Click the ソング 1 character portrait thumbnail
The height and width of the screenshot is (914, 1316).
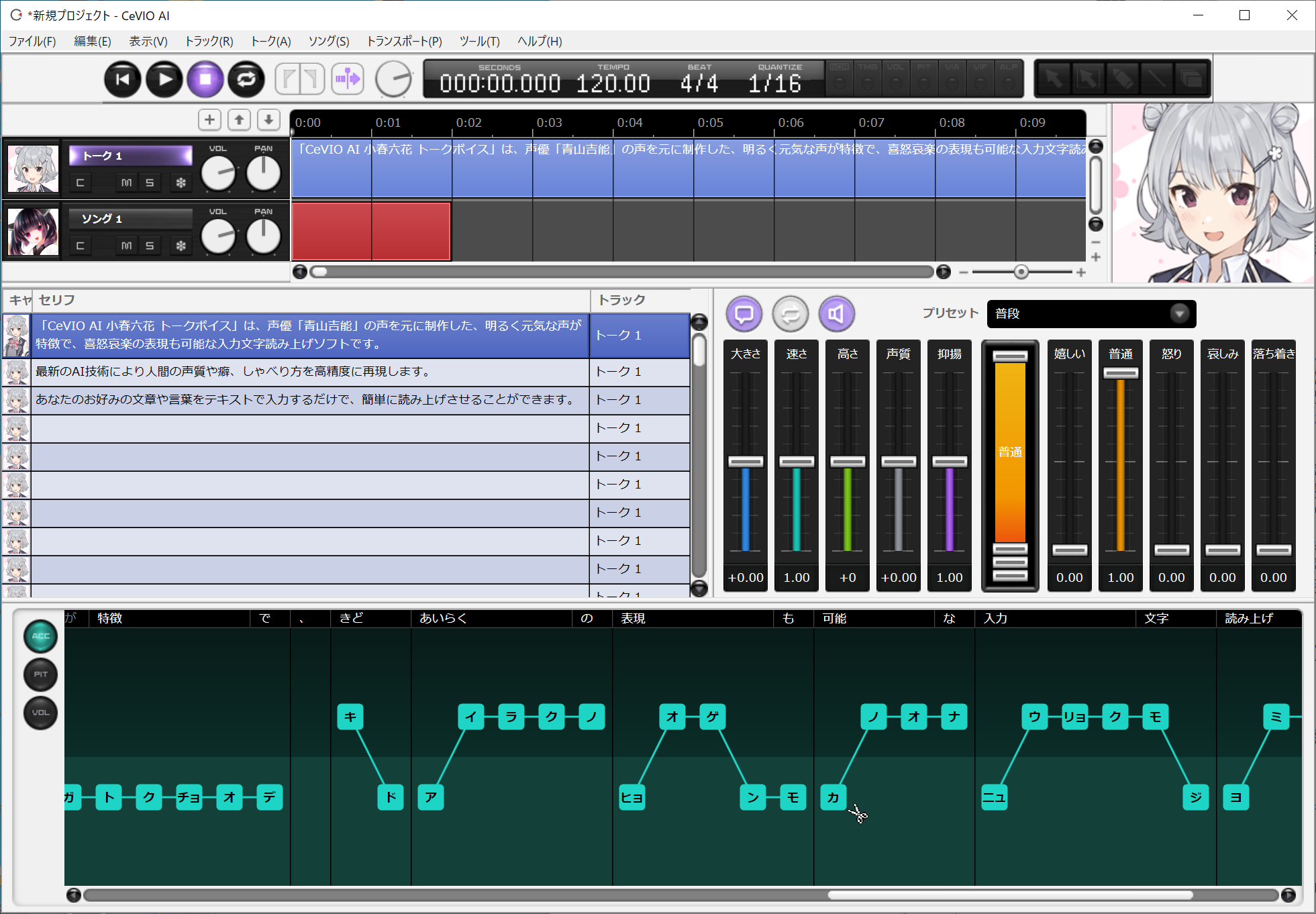pos(33,232)
